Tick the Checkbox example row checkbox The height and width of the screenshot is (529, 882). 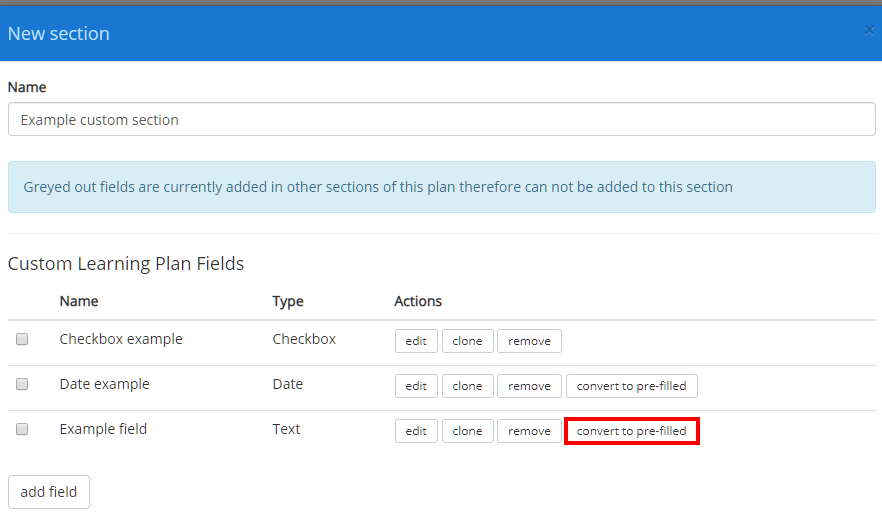click(x=22, y=339)
